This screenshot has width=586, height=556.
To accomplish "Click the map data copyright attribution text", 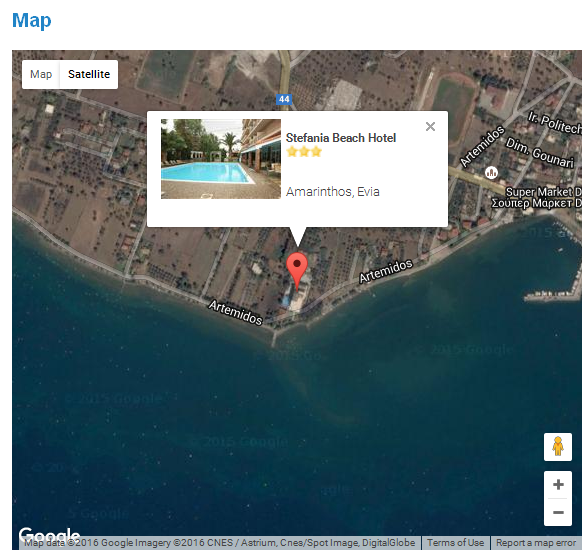I will click(x=220, y=543).
